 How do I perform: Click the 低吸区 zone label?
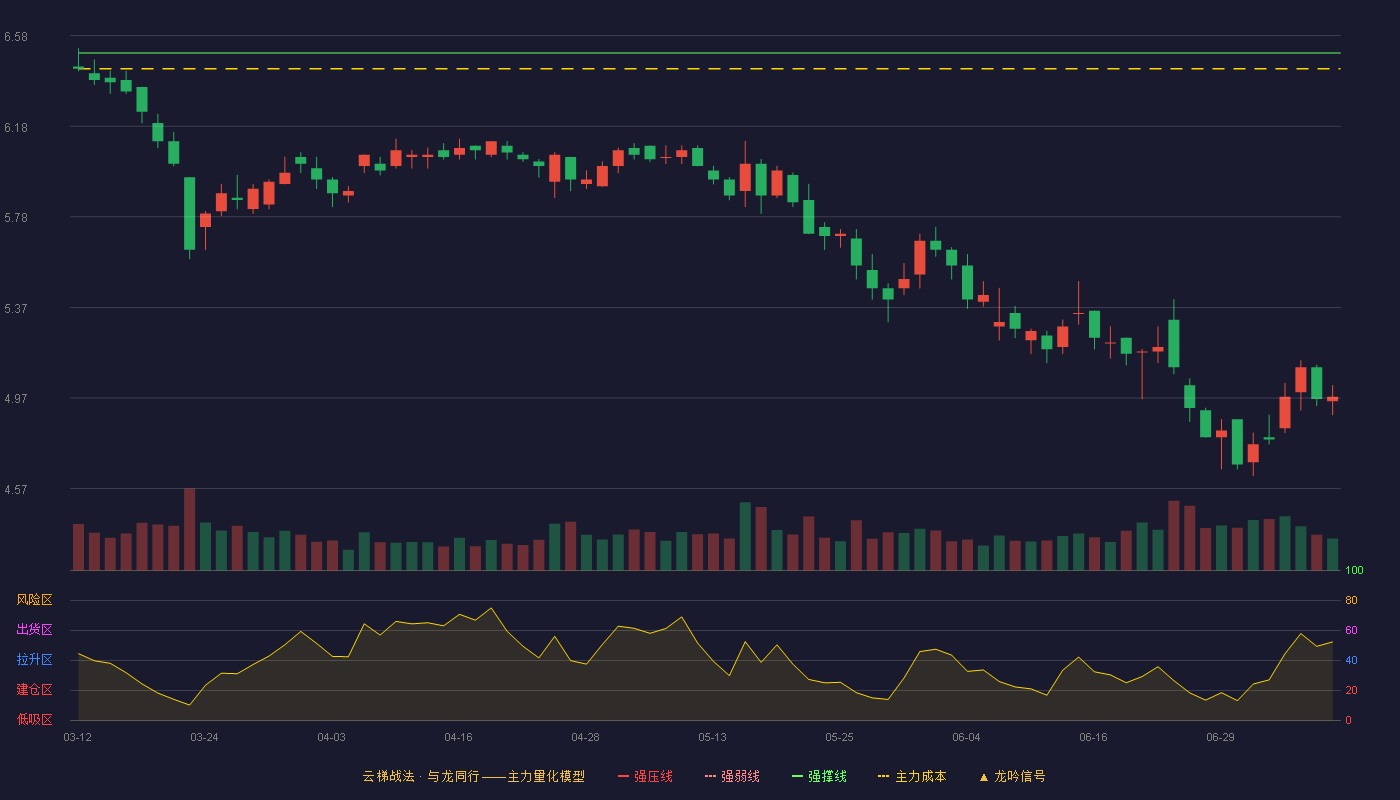pos(34,719)
